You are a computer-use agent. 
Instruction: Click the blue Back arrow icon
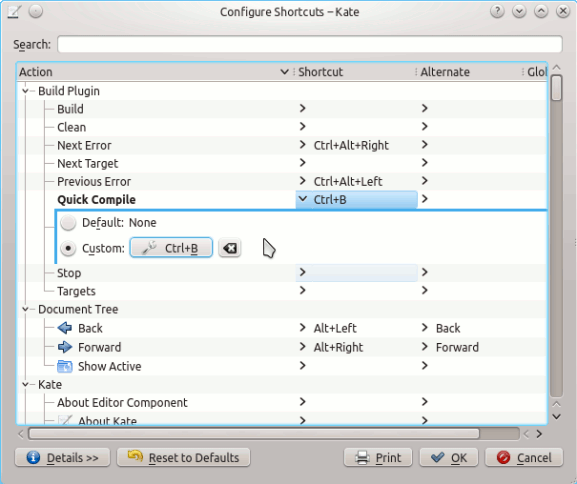65,328
